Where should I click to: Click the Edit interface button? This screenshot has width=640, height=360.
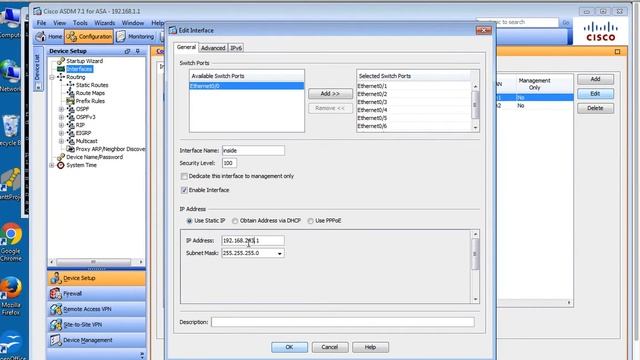pos(596,93)
